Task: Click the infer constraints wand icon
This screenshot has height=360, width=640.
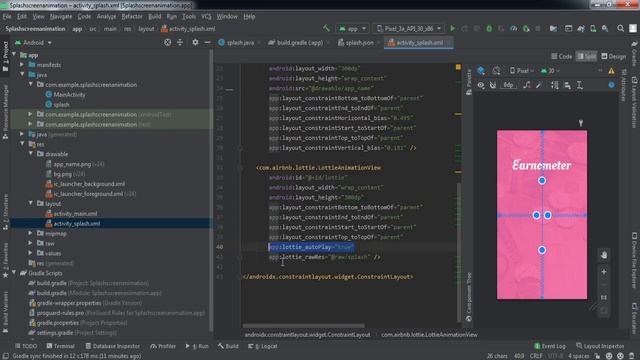Action: 539,85
